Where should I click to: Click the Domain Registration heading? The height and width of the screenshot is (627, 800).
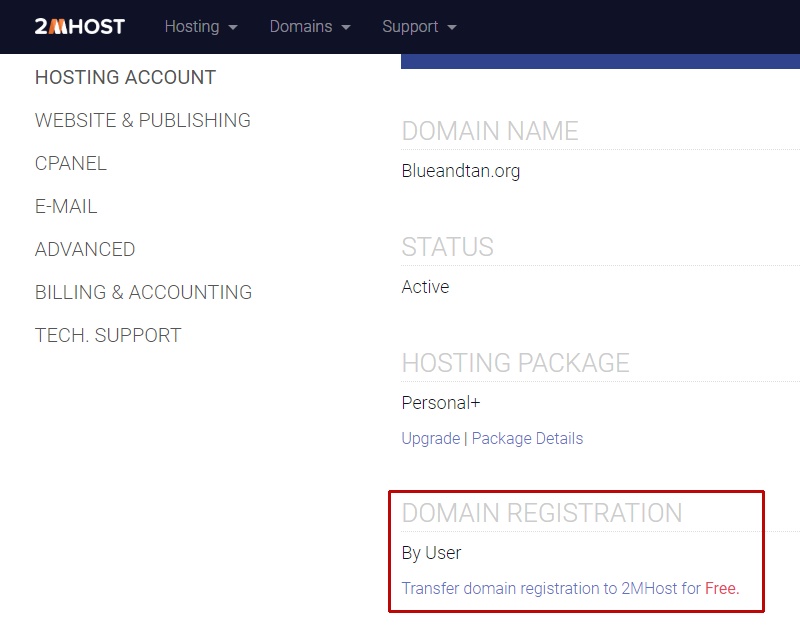[x=542, y=513]
